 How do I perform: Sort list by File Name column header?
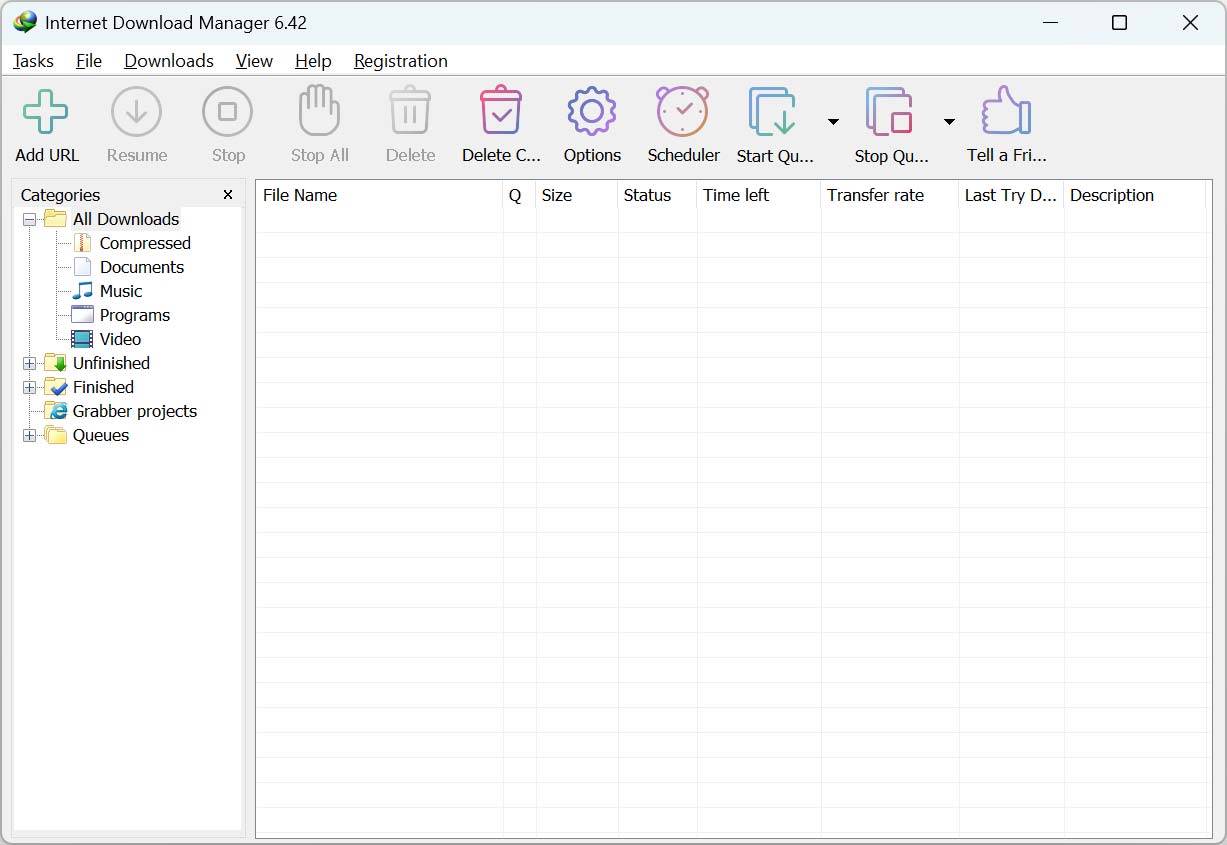tap(300, 195)
